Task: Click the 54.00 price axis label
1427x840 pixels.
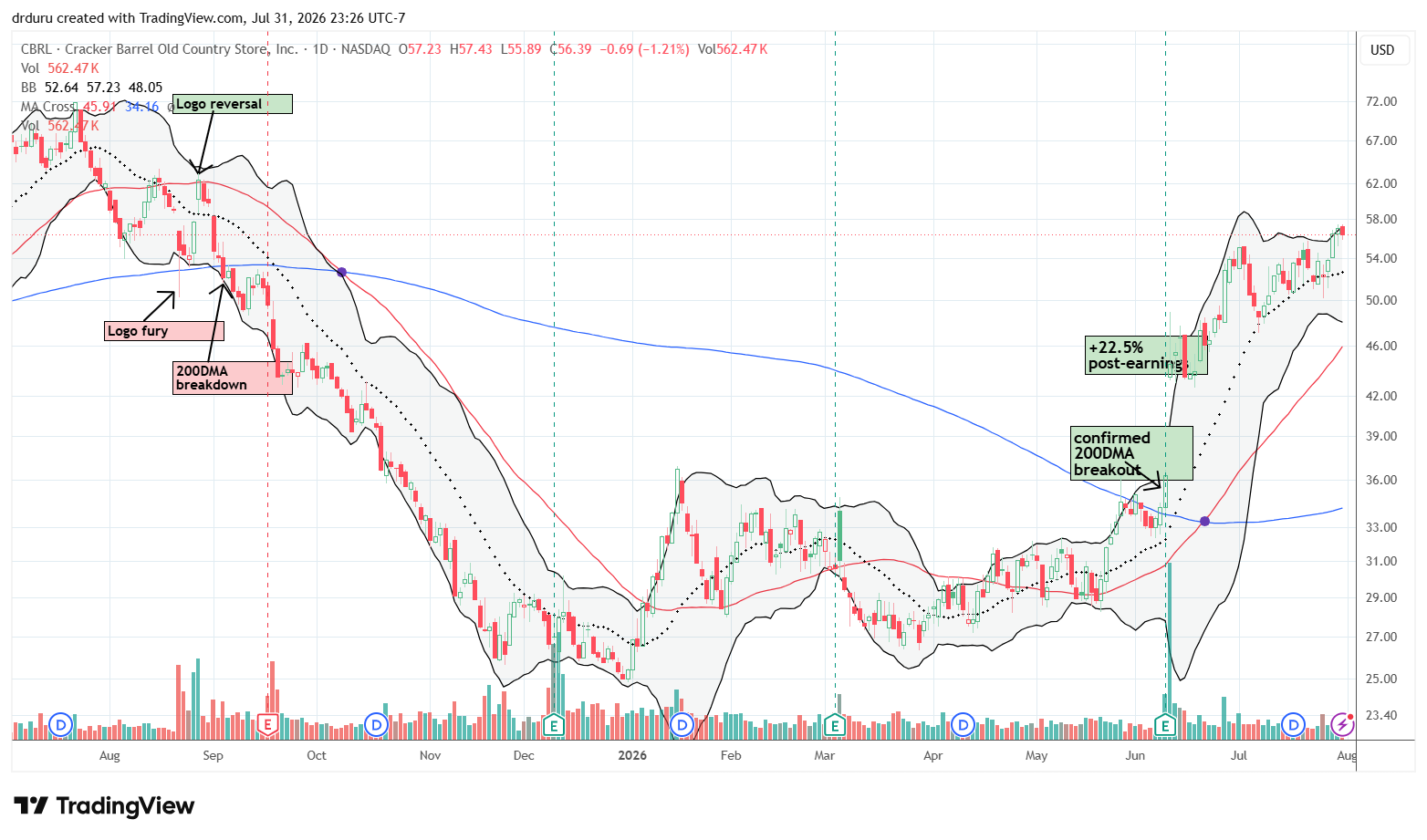Action: click(x=1381, y=258)
